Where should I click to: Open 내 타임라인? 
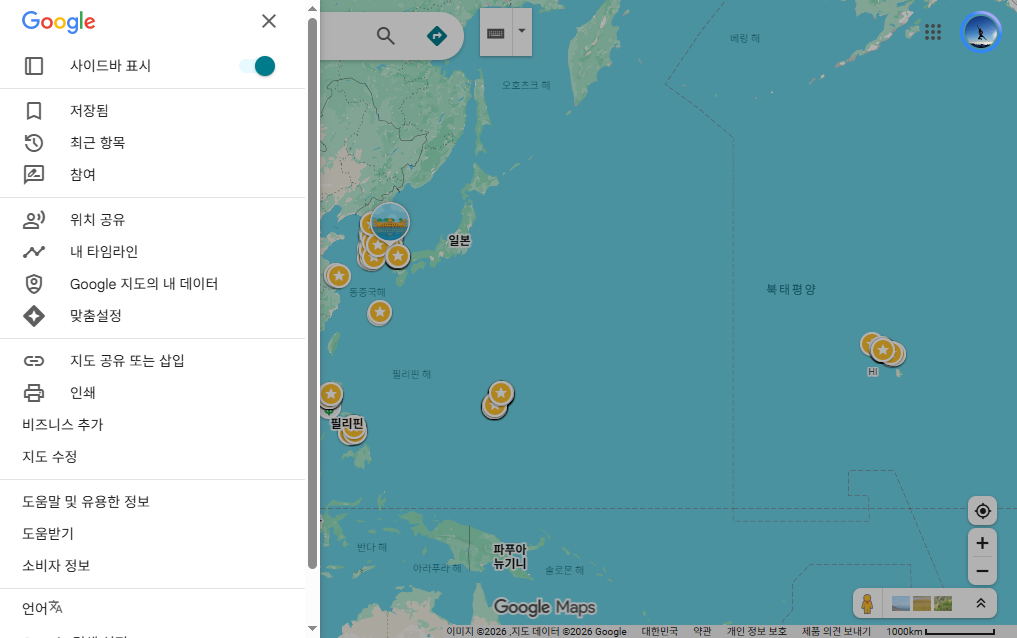pyautogui.click(x=152, y=252)
